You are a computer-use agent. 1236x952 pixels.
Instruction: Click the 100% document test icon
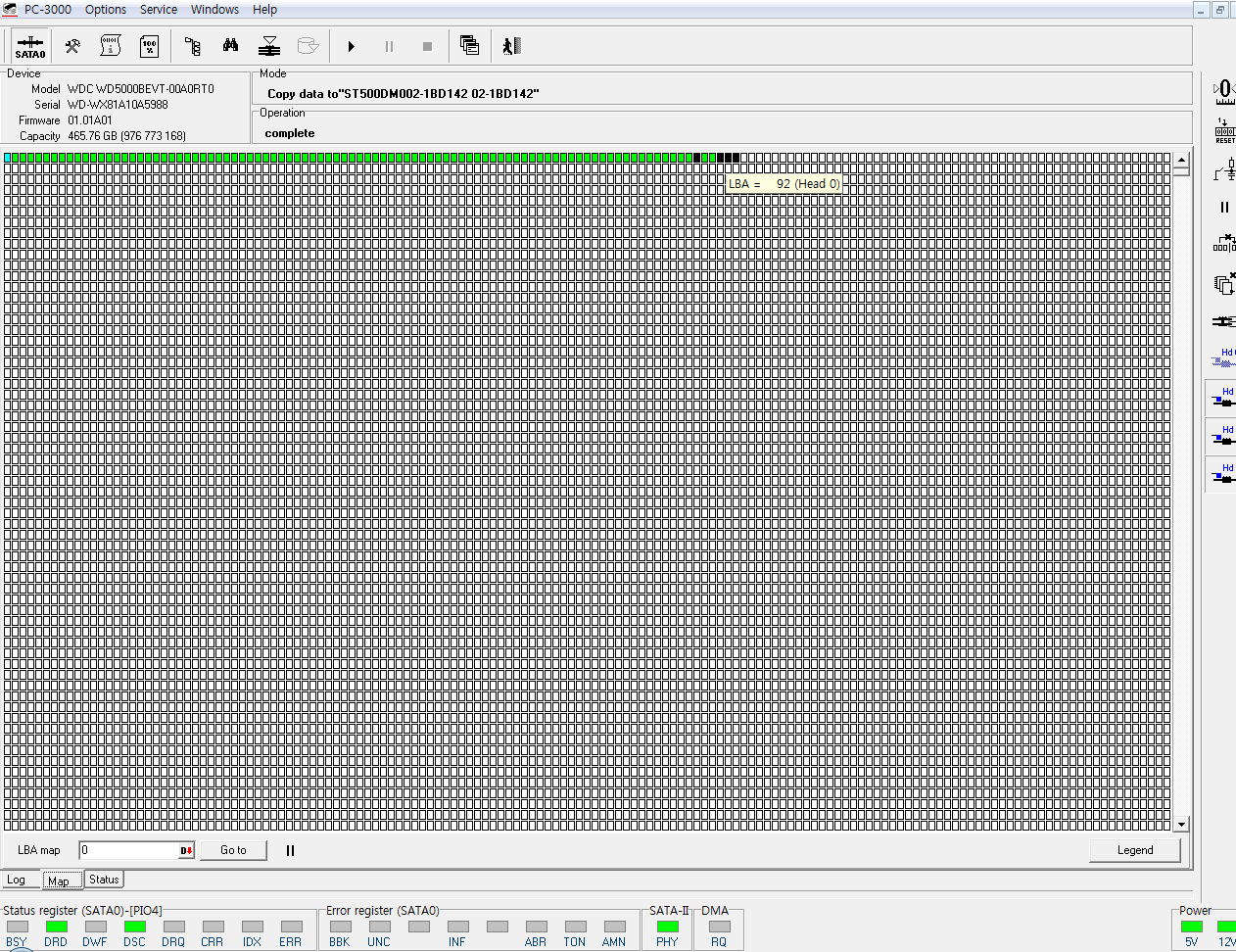click(150, 46)
